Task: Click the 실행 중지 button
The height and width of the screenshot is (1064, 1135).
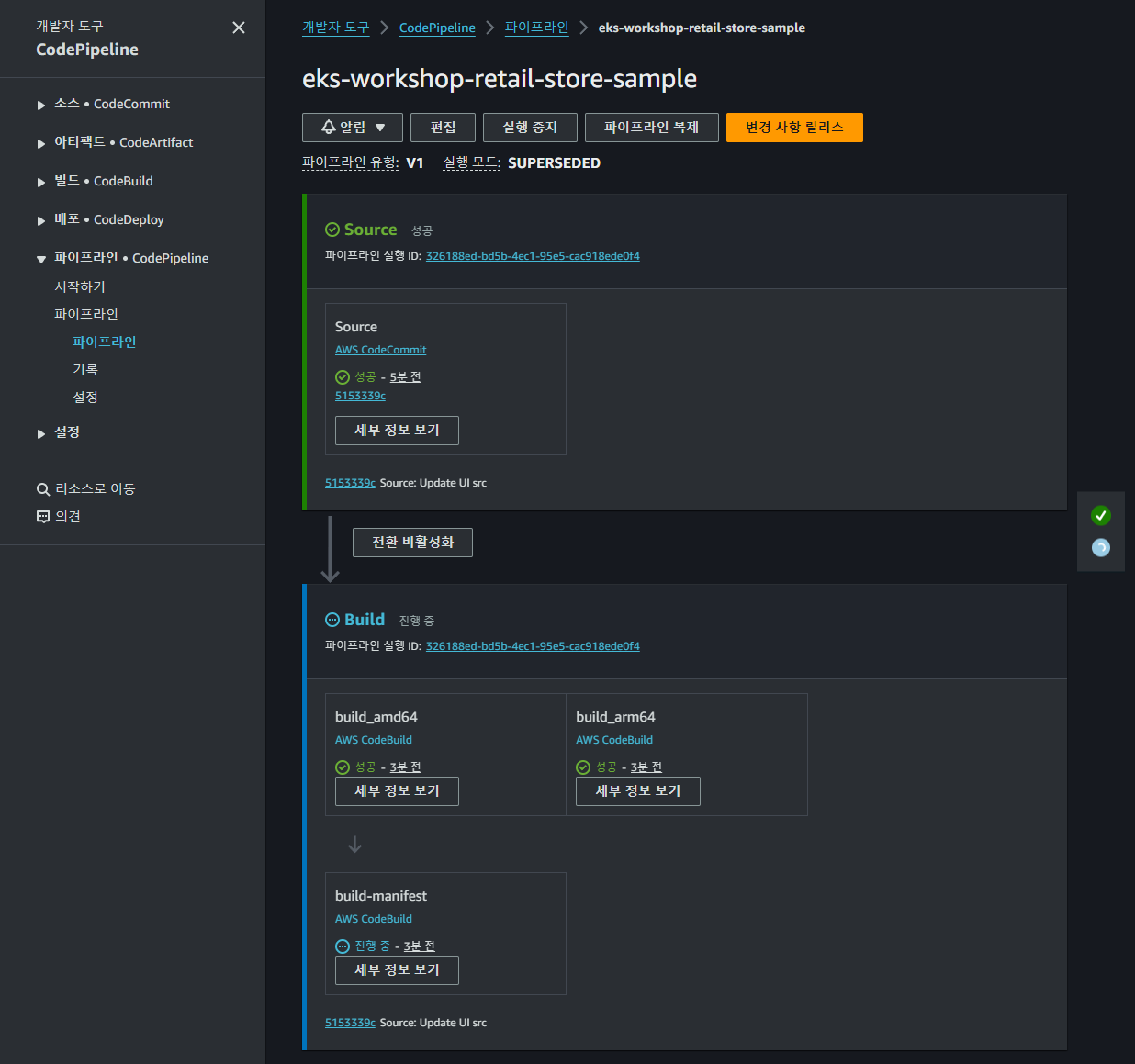Action: (x=530, y=128)
